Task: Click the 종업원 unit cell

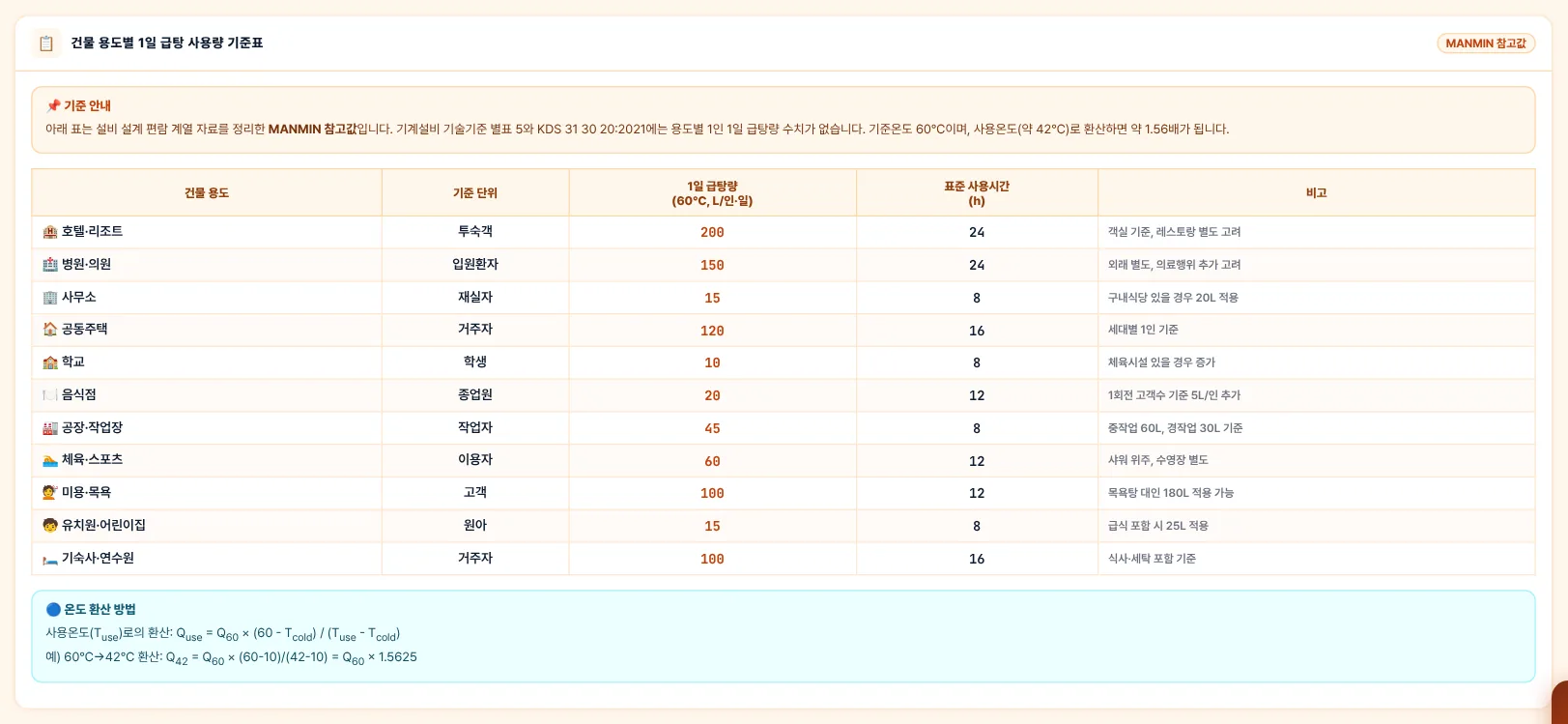Action: coord(475,395)
